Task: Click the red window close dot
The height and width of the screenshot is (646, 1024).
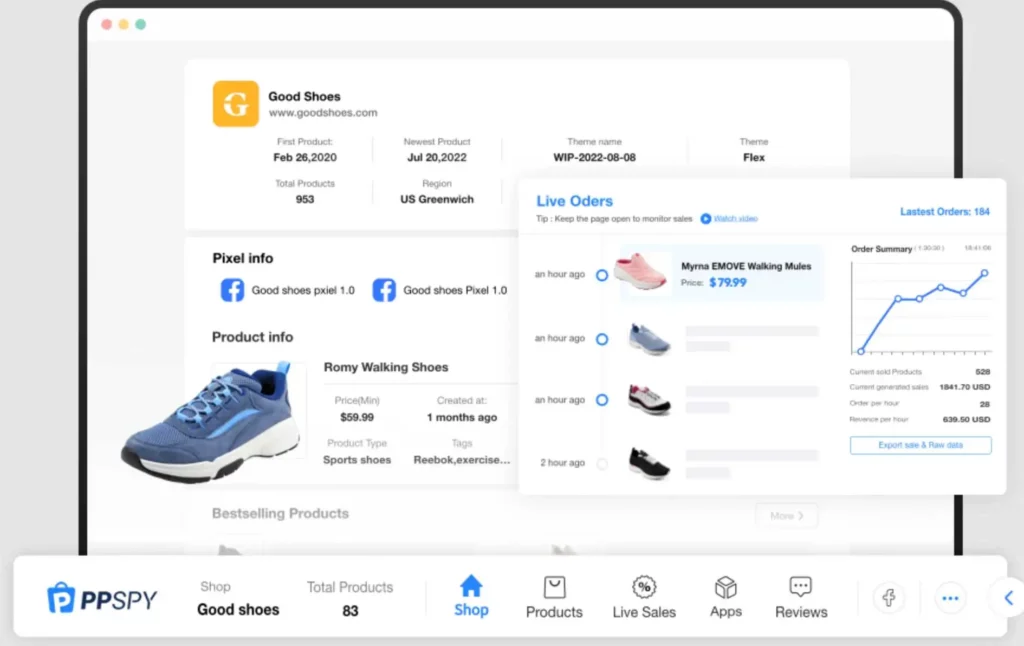Action: (x=106, y=24)
